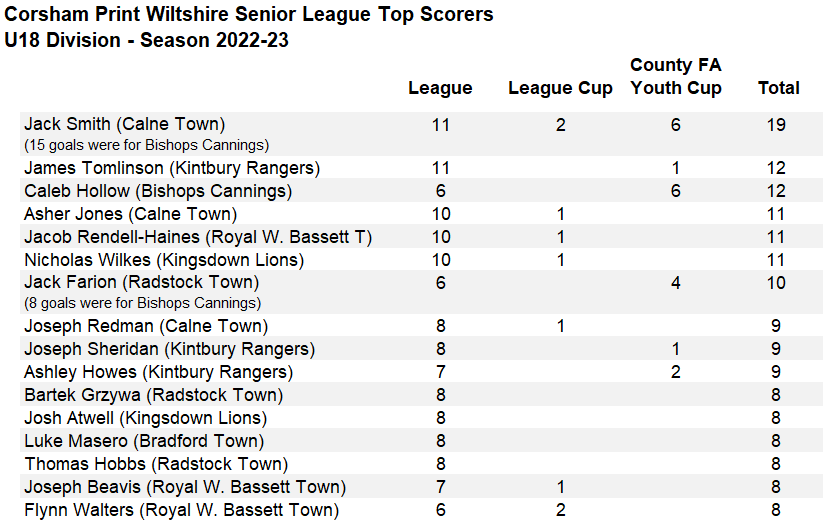
Task: Click the Total column header
Action: [x=778, y=88]
